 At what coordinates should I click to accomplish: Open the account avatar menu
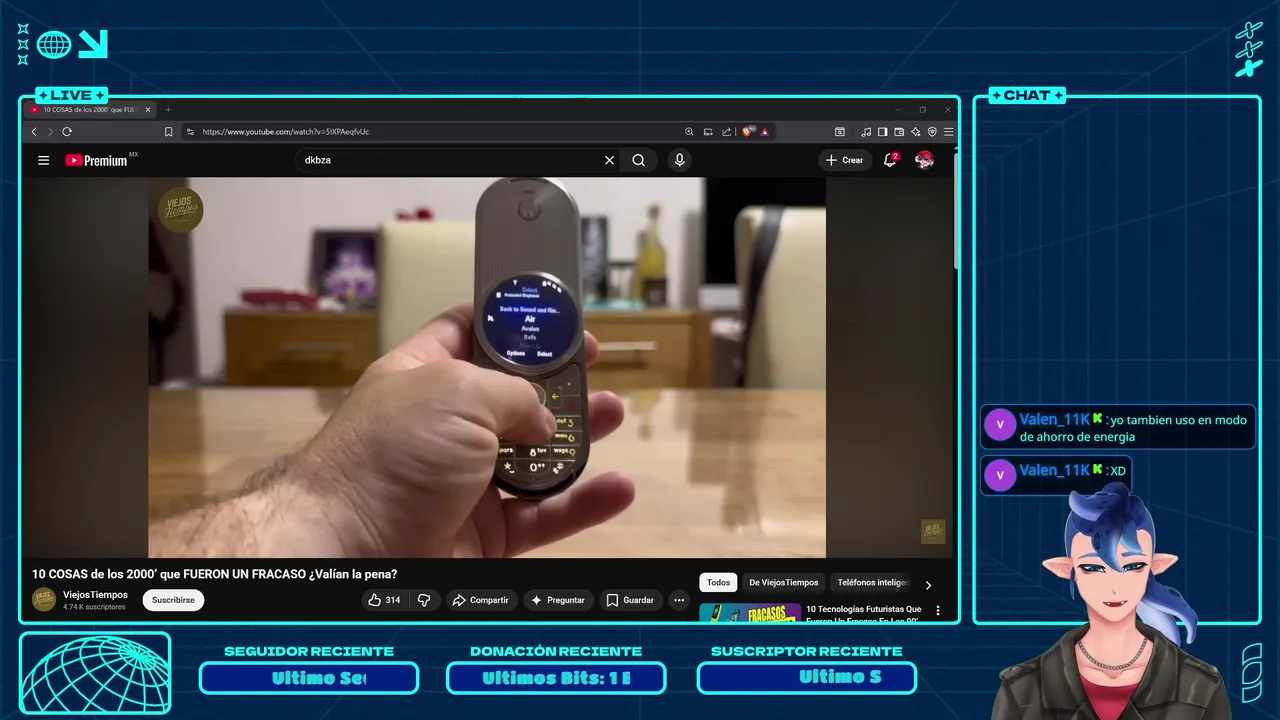click(x=925, y=160)
